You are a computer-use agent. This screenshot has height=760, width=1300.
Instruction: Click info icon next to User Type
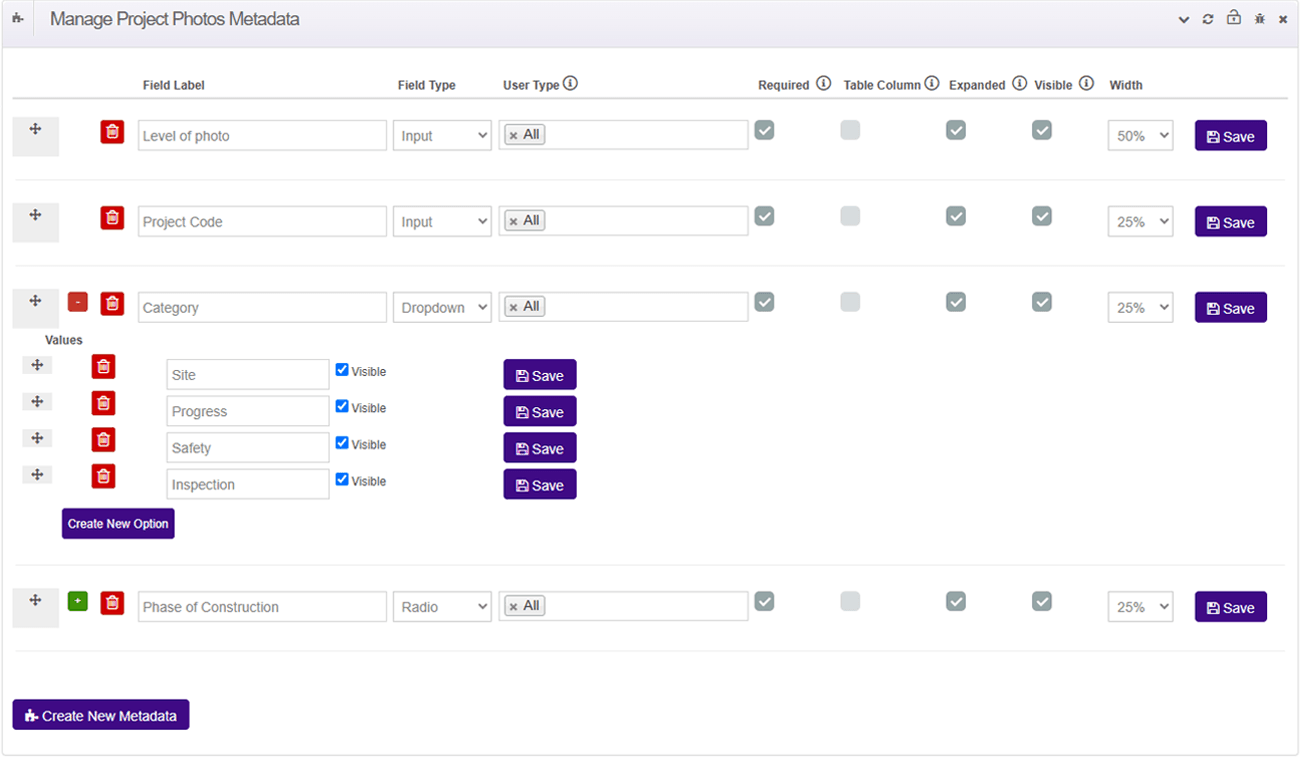(570, 84)
